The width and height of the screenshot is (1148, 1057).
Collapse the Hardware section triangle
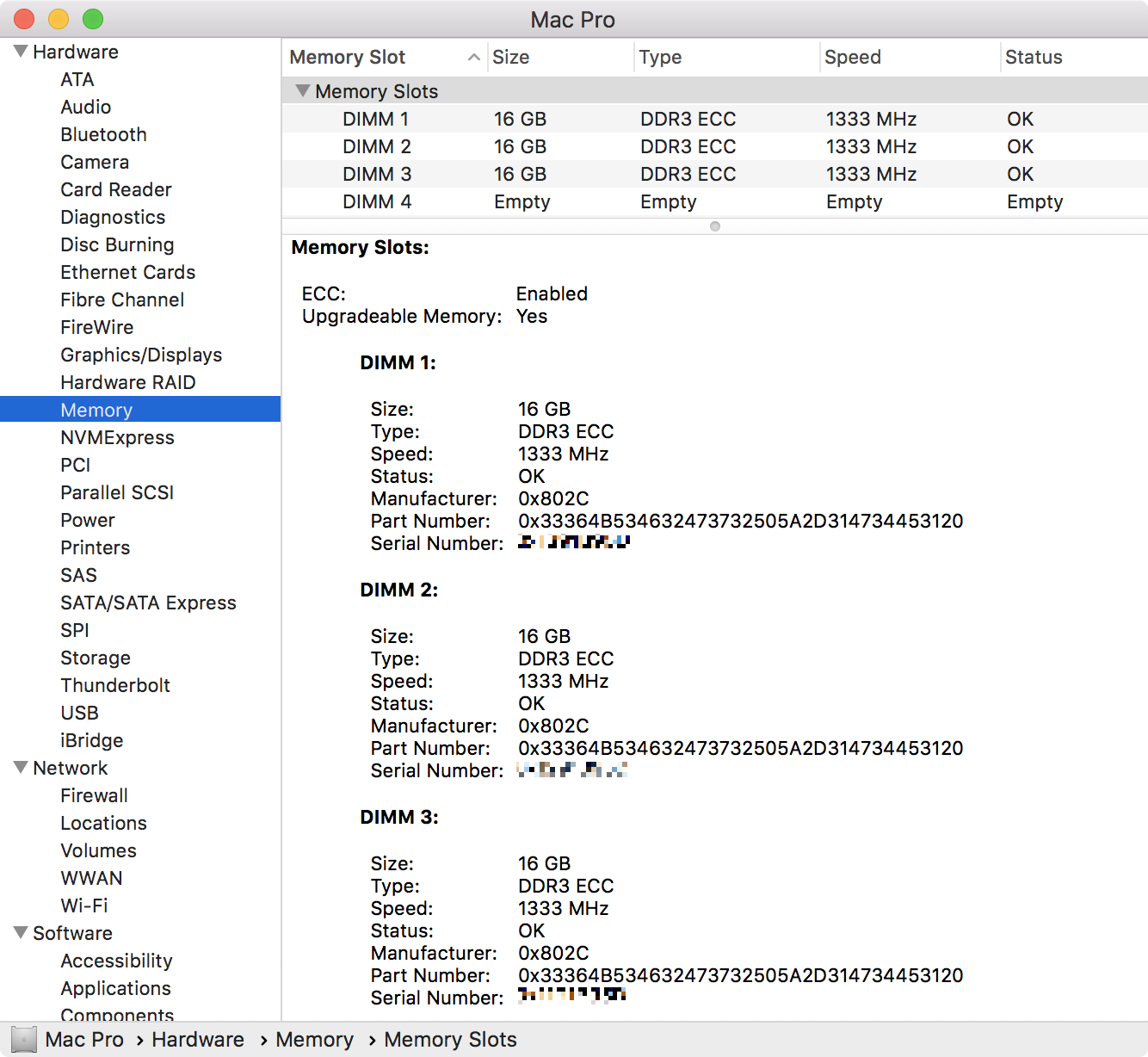(x=22, y=52)
